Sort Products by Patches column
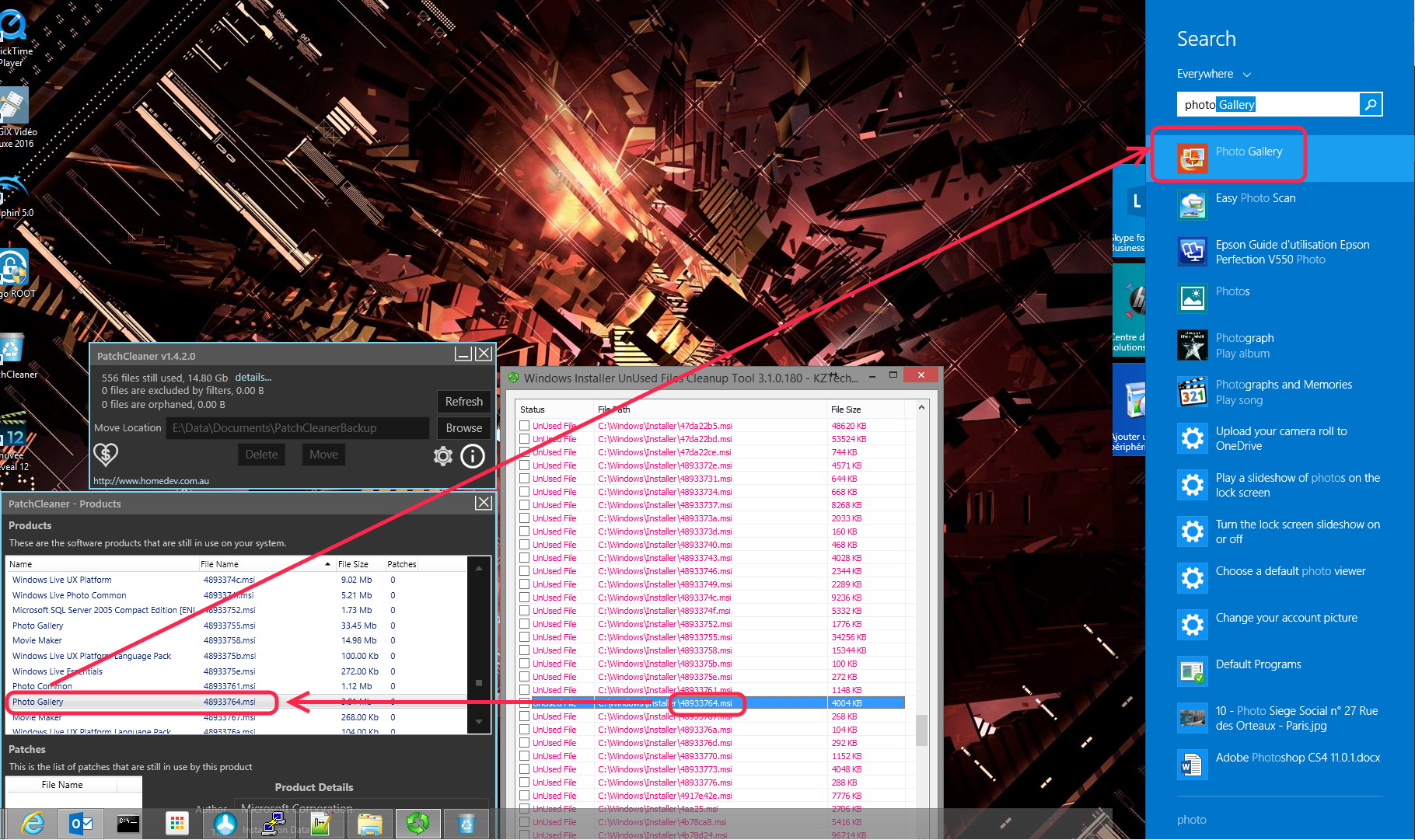1415x840 pixels. (x=401, y=564)
